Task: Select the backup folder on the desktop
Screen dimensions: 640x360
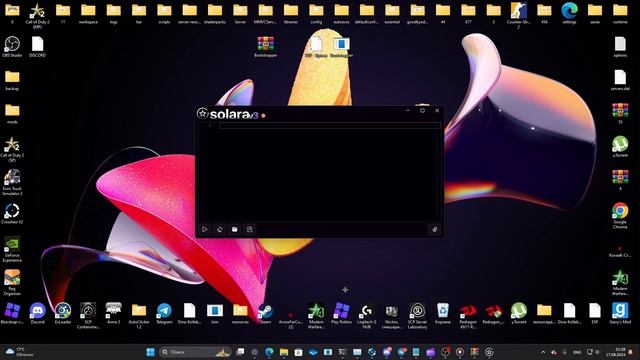Action: (x=12, y=80)
